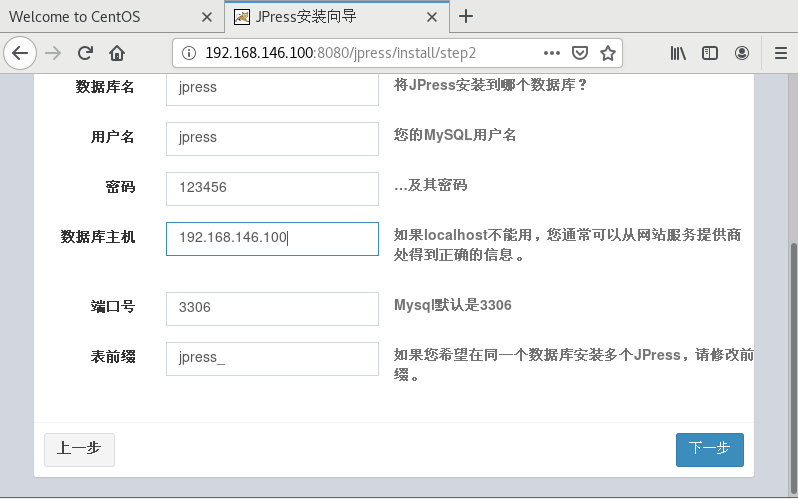
Task: Click 下一步 to continue installation
Action: 709,450
